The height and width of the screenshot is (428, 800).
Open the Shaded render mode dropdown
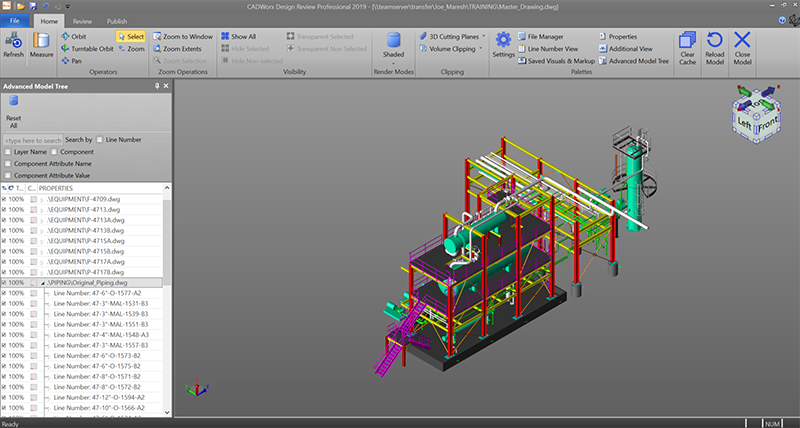pos(394,55)
